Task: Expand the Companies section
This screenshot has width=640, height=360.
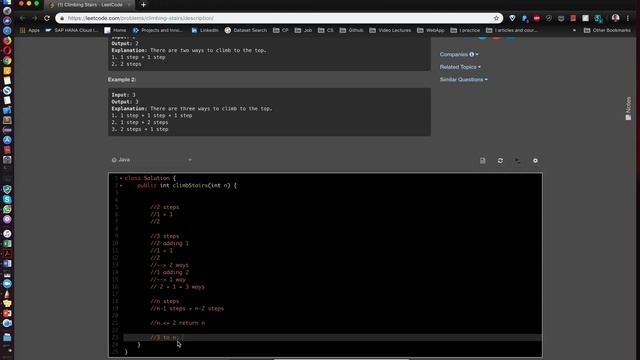Action: (x=459, y=54)
